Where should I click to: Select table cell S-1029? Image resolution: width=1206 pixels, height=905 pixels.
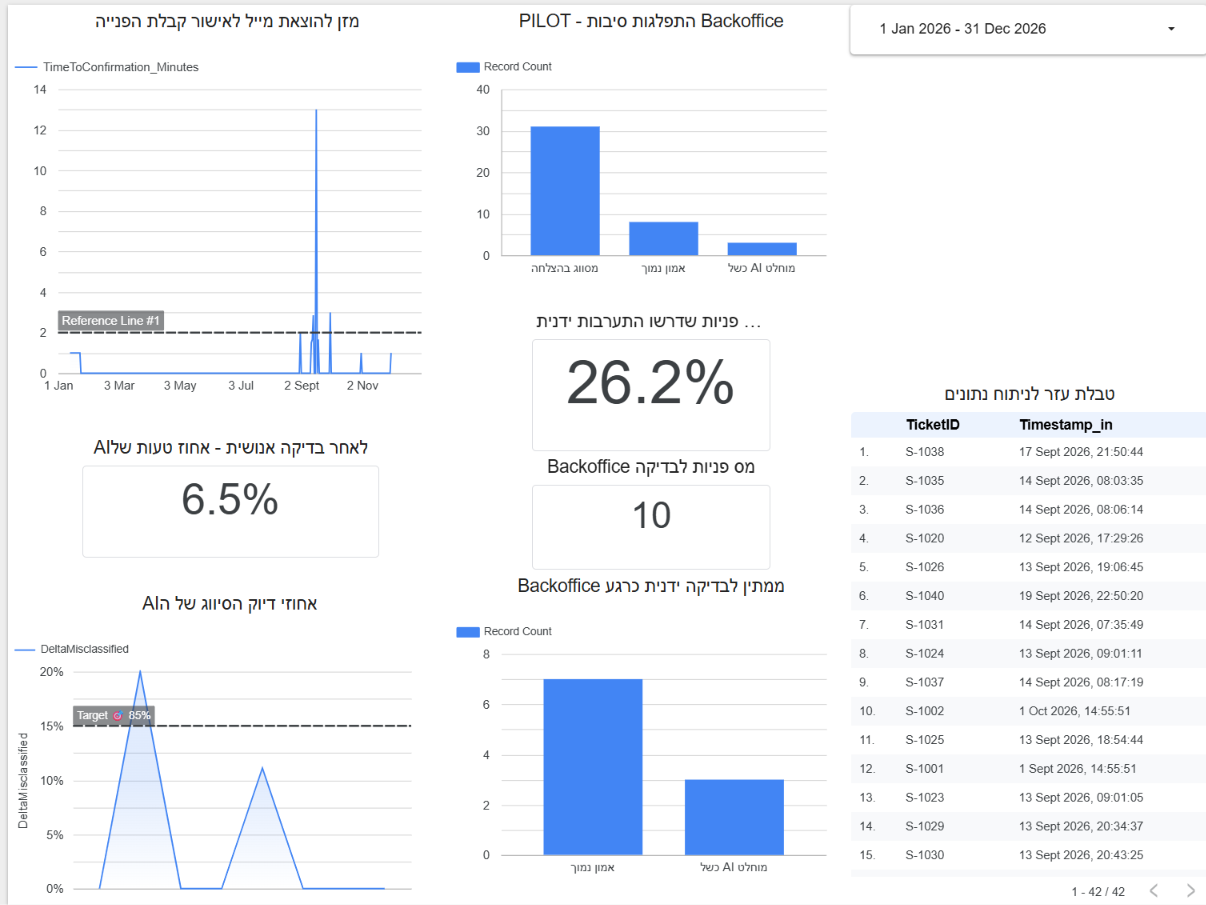click(x=924, y=827)
